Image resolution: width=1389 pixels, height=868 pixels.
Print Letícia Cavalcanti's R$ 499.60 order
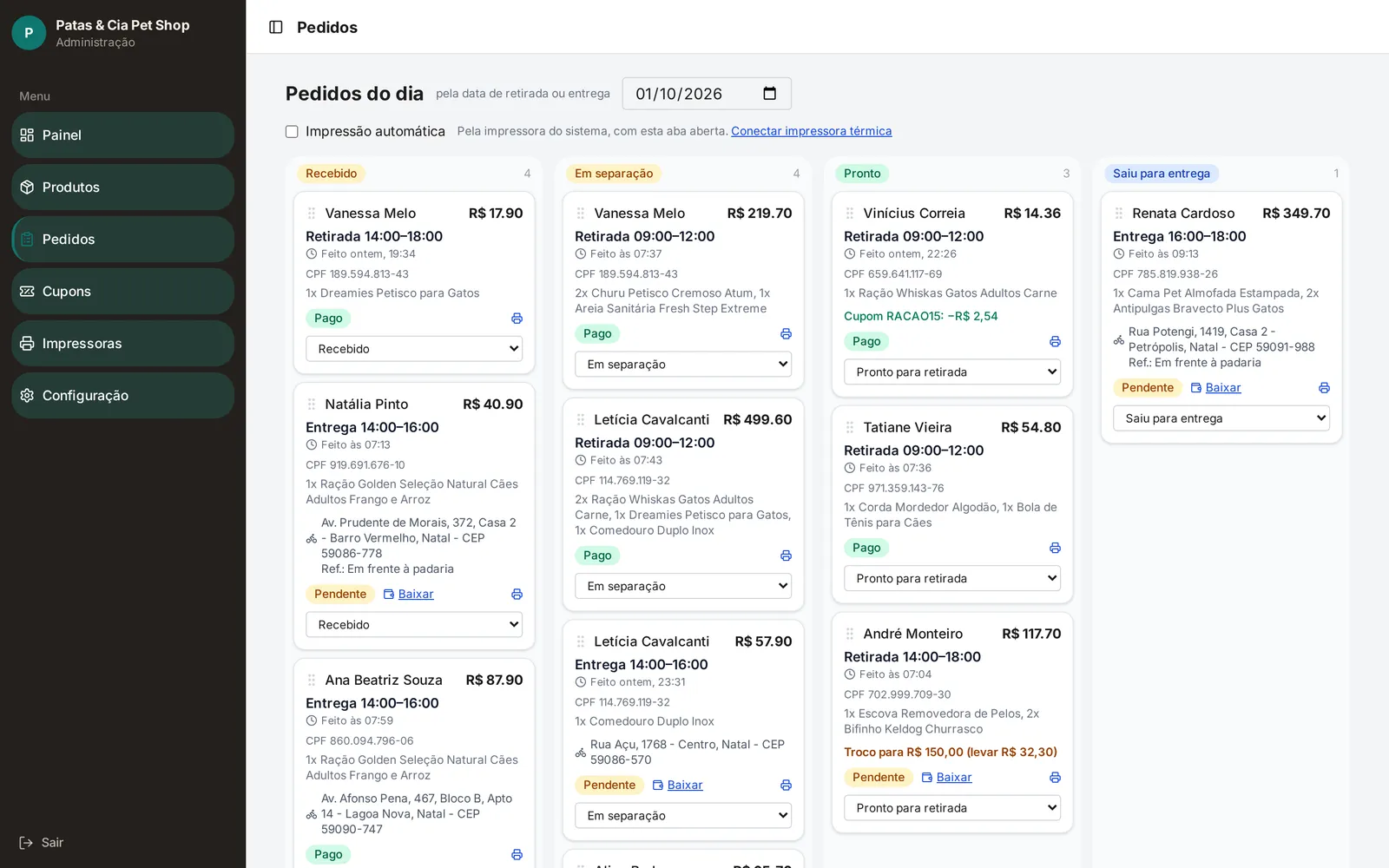coord(786,556)
